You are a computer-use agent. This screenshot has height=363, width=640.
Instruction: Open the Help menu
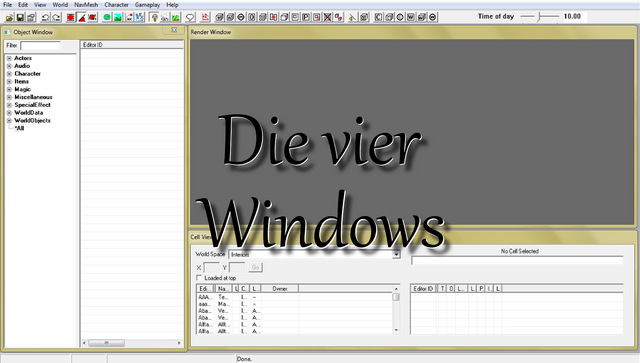[x=172, y=5]
